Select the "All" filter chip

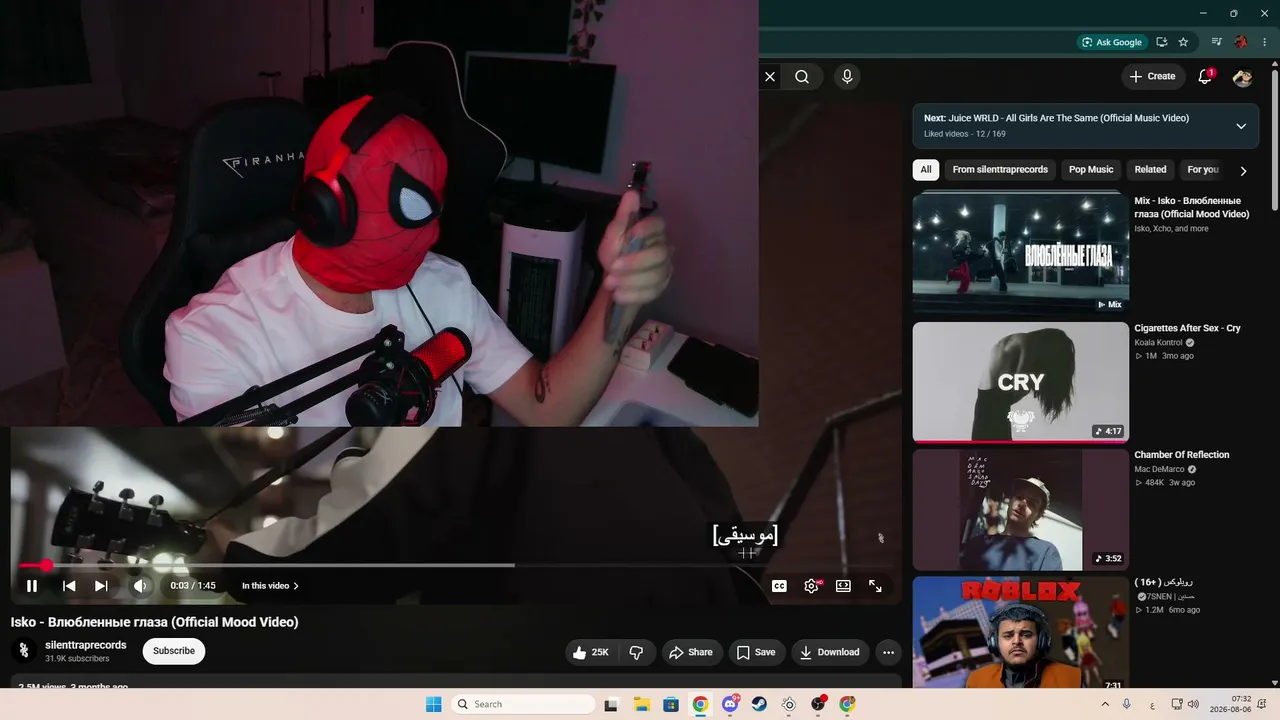coord(926,170)
